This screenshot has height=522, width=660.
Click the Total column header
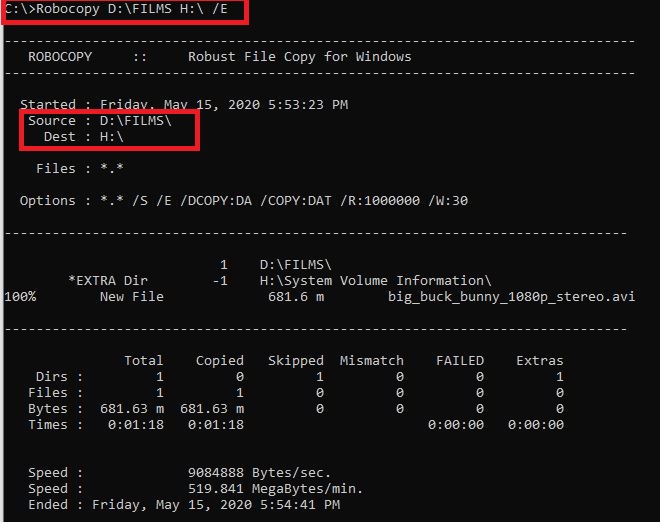pos(144,361)
